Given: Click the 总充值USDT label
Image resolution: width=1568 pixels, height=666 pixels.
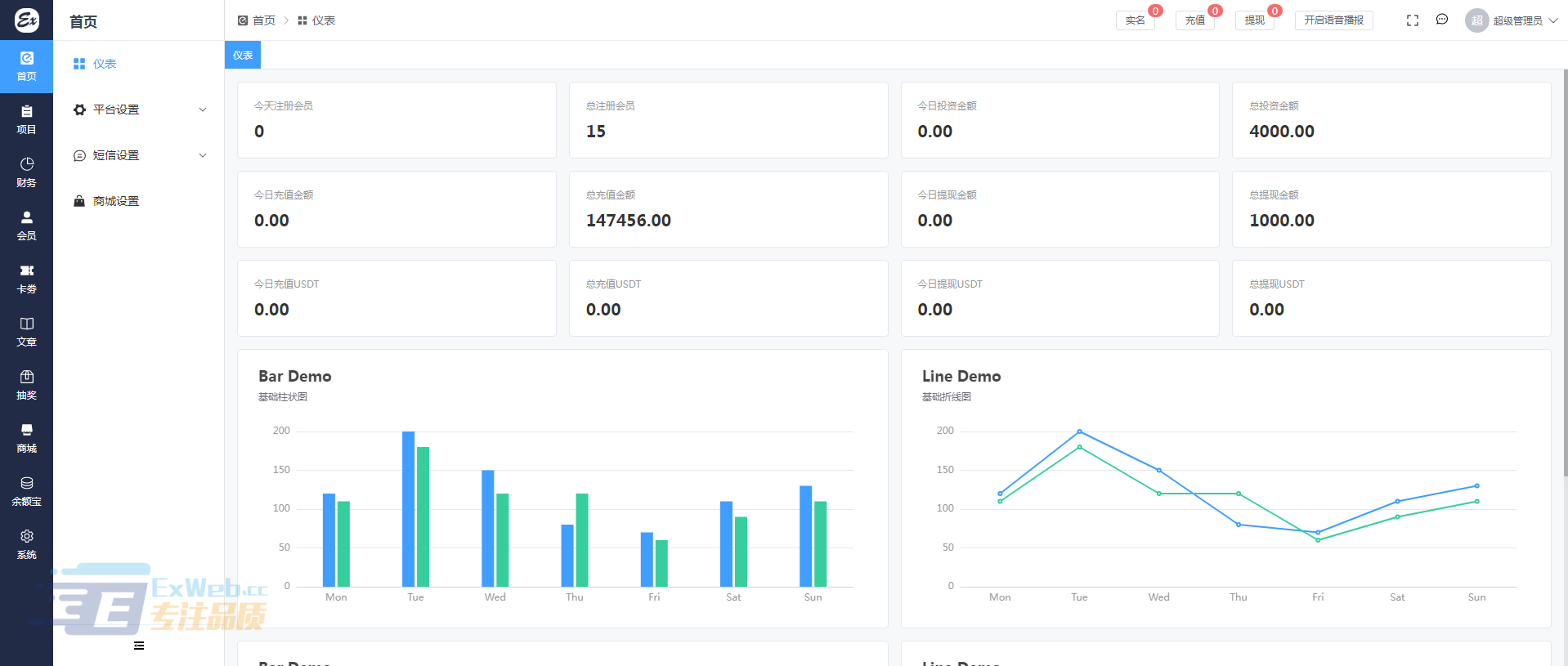Looking at the screenshot, I should [x=614, y=284].
